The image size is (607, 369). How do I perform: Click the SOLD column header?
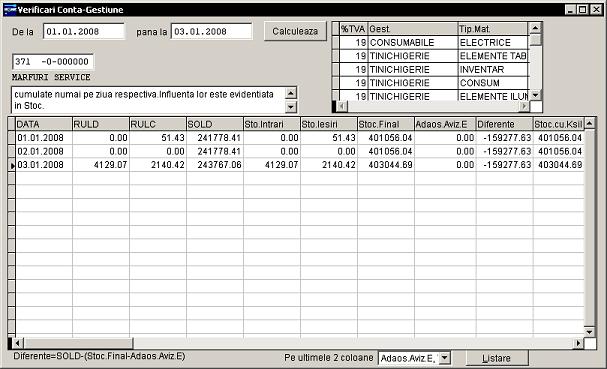point(215,124)
